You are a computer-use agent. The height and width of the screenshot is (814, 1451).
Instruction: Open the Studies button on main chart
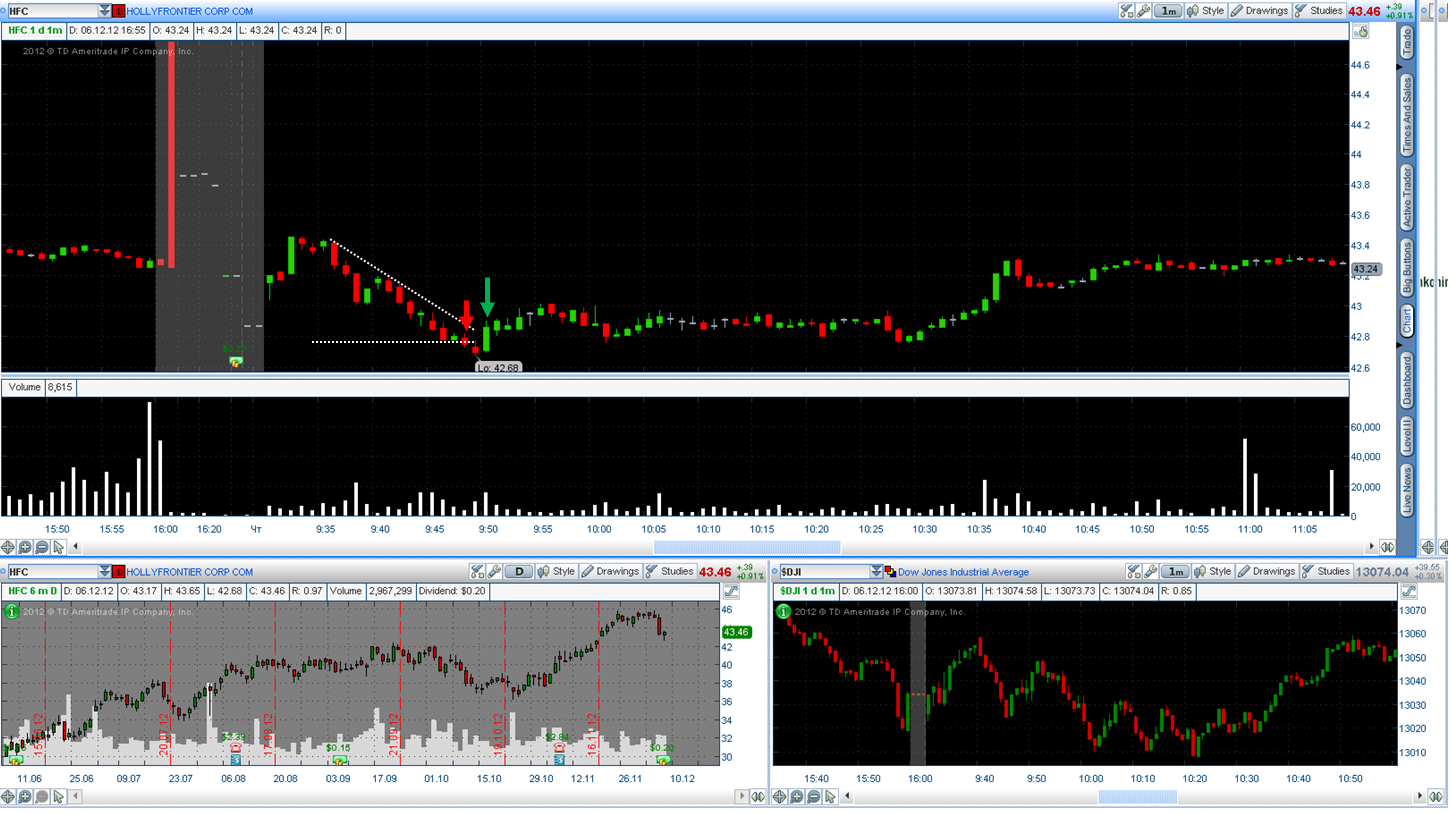tap(1319, 11)
